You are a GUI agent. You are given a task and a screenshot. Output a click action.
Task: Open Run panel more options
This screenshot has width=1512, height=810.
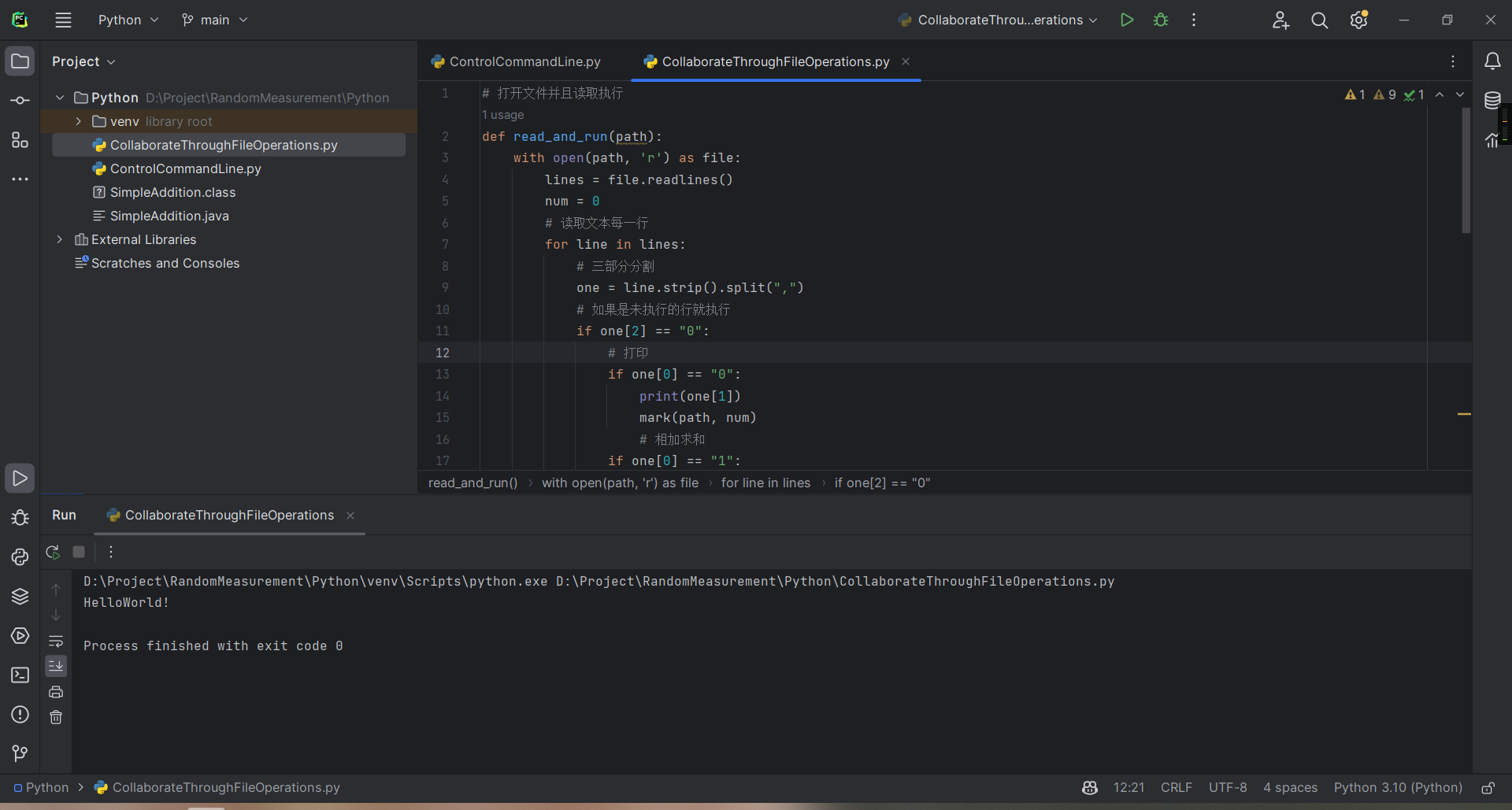111,552
